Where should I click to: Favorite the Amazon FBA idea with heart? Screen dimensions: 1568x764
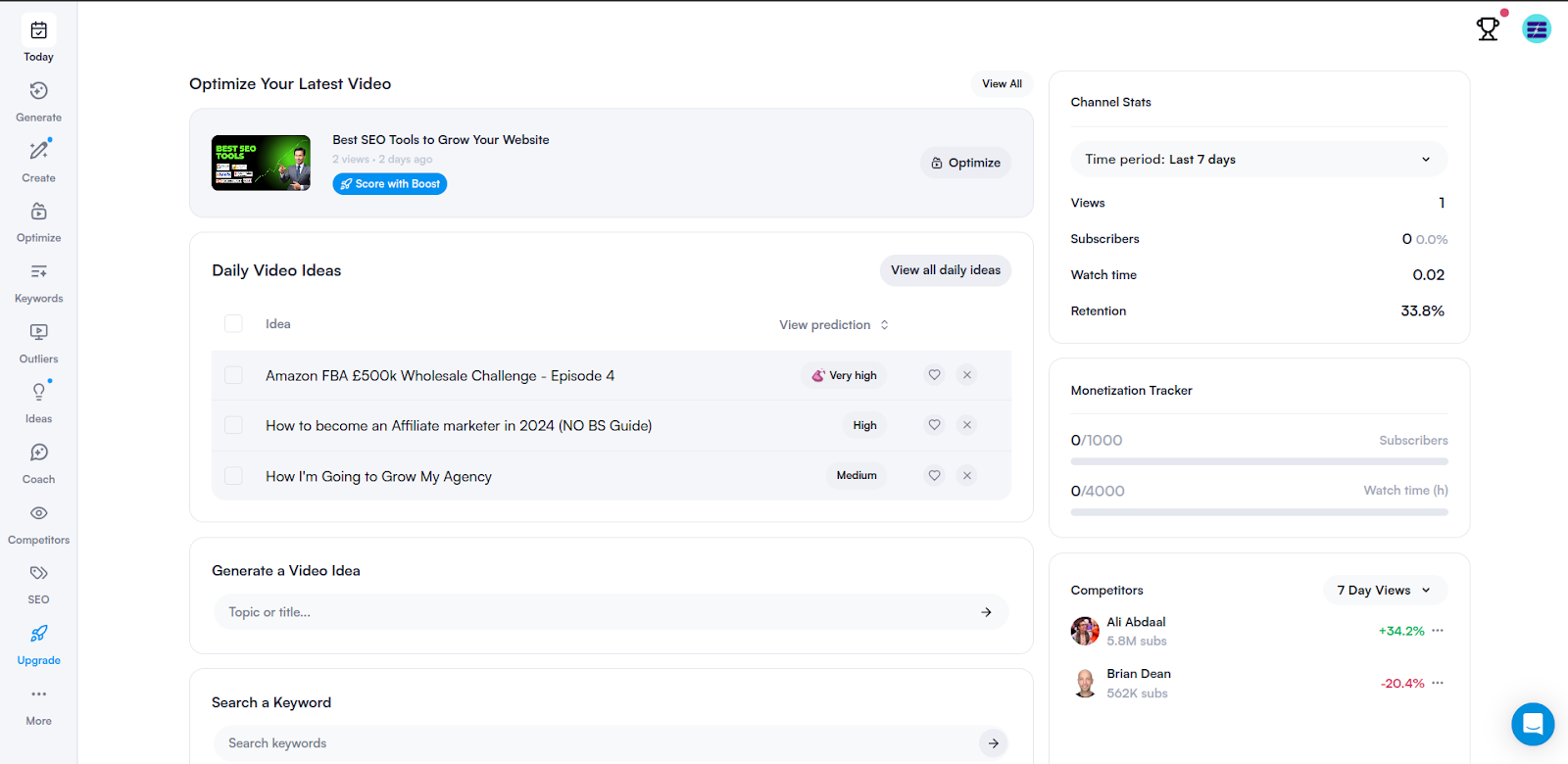[x=934, y=375]
